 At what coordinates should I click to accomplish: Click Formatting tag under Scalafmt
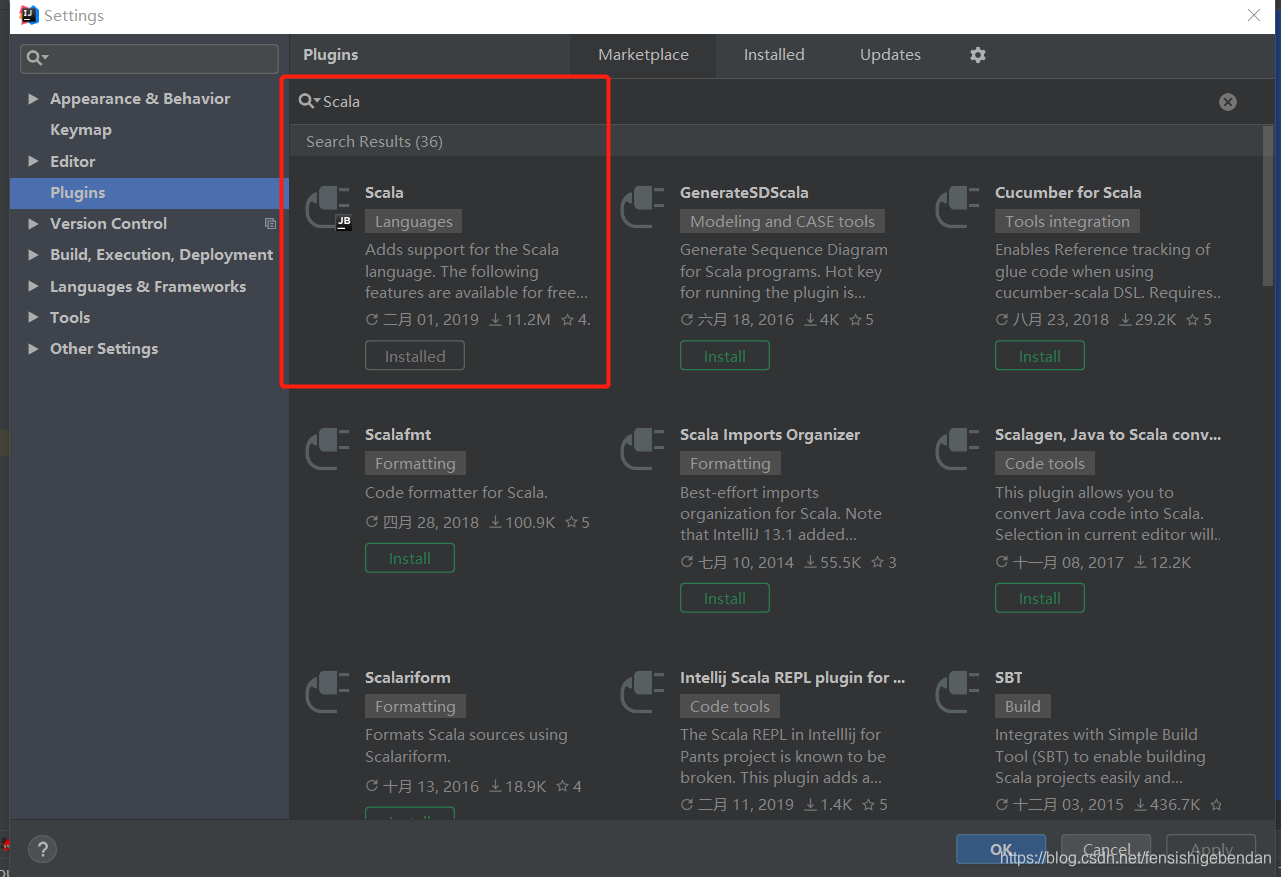coord(415,464)
